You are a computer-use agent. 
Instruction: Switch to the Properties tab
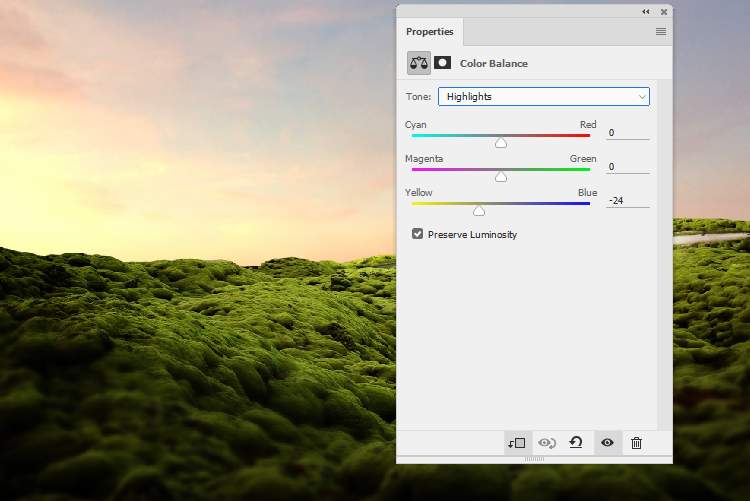(429, 32)
